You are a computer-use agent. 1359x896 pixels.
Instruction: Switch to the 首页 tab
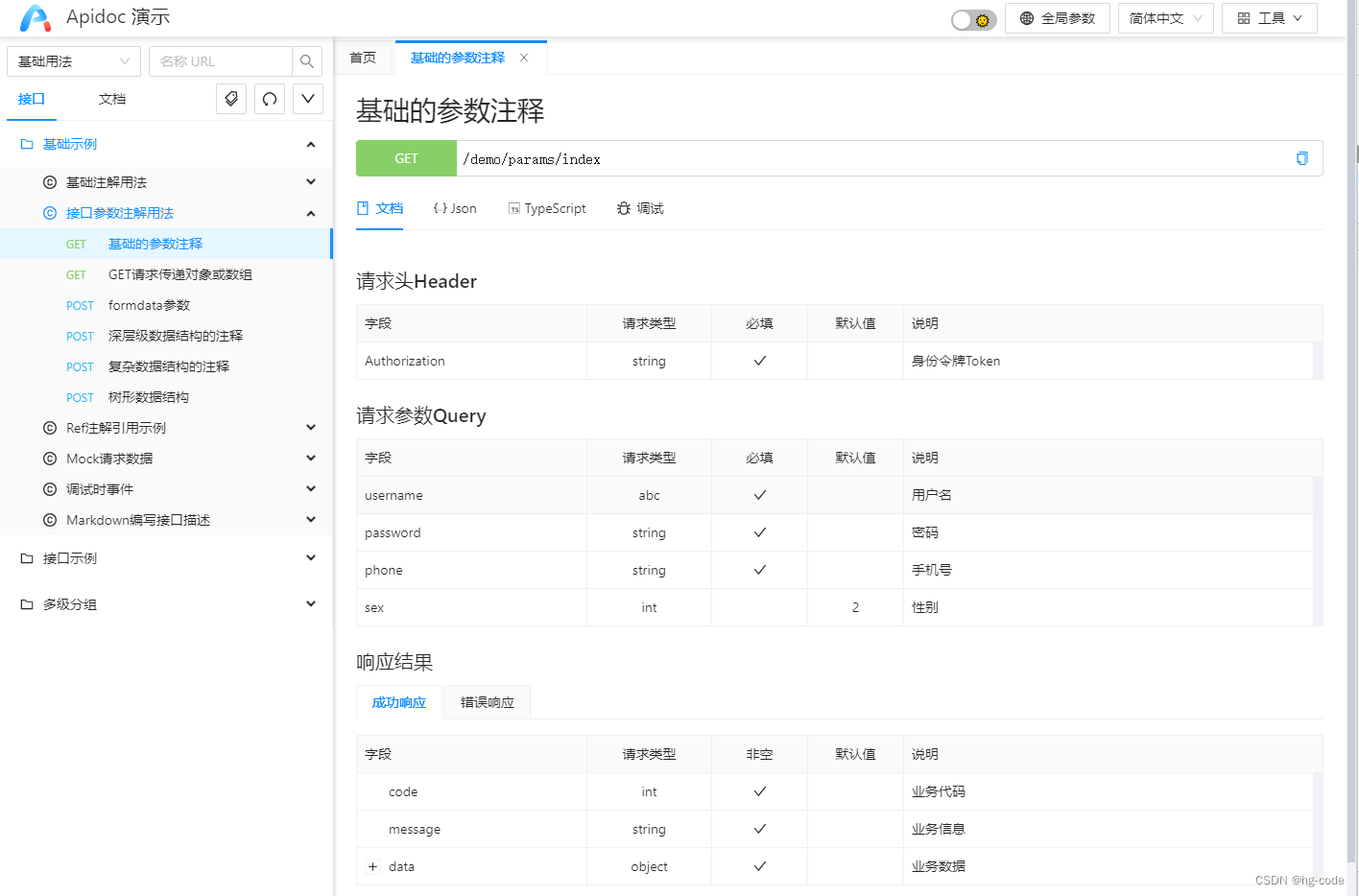pos(363,59)
